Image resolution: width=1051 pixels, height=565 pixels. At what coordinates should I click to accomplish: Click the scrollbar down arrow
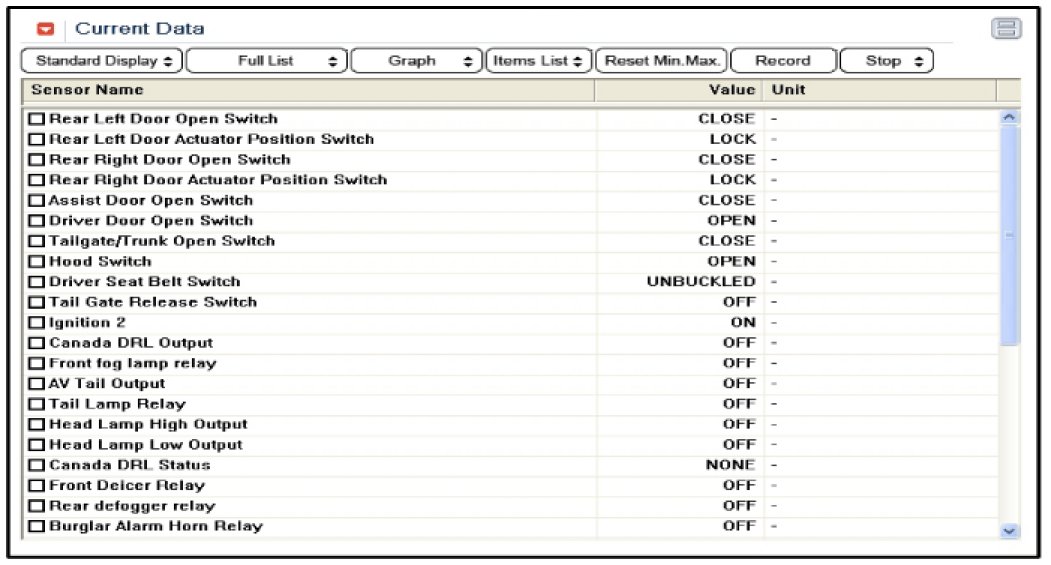click(x=1008, y=531)
